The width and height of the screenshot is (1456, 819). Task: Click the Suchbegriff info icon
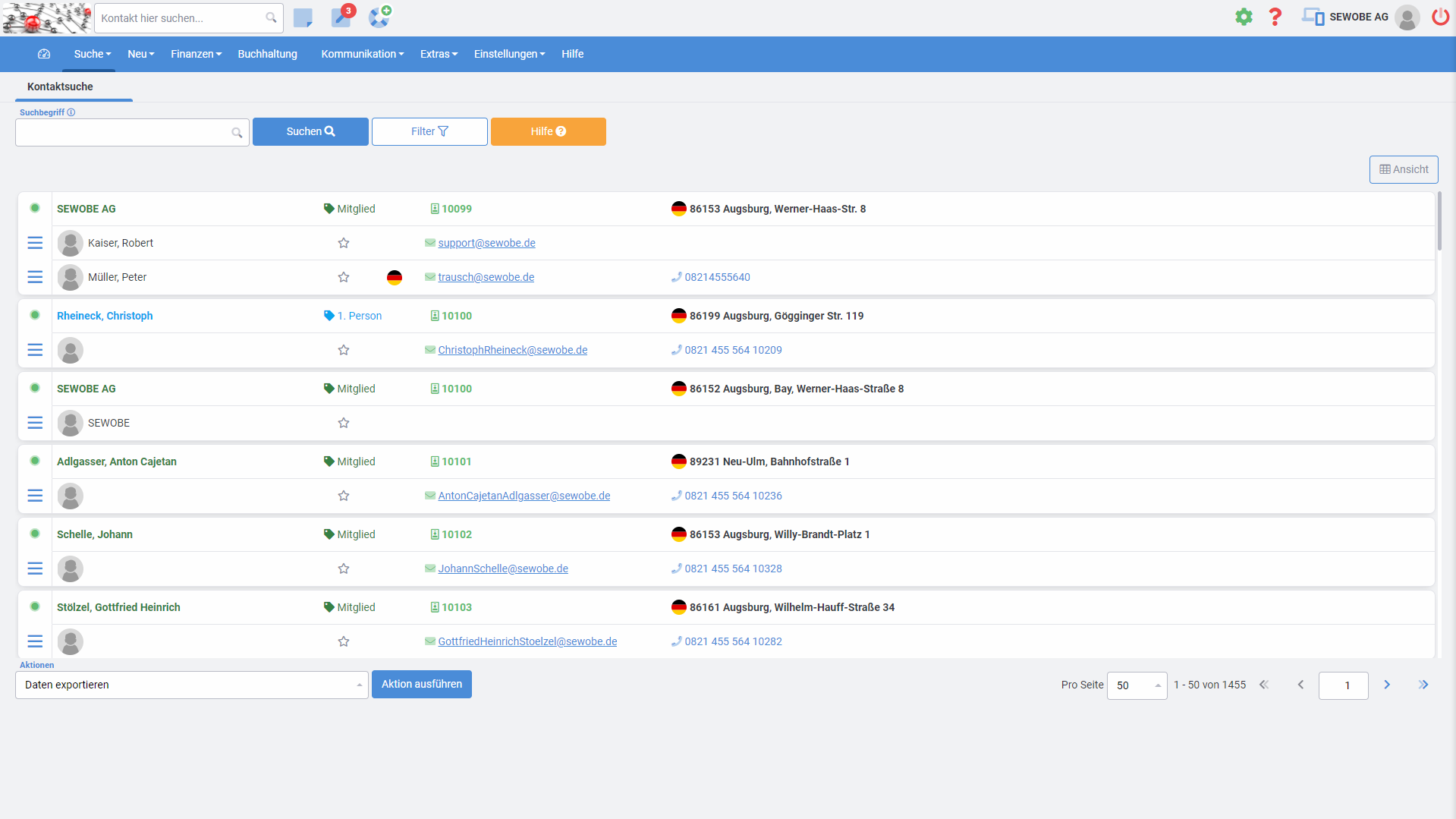pos(71,112)
